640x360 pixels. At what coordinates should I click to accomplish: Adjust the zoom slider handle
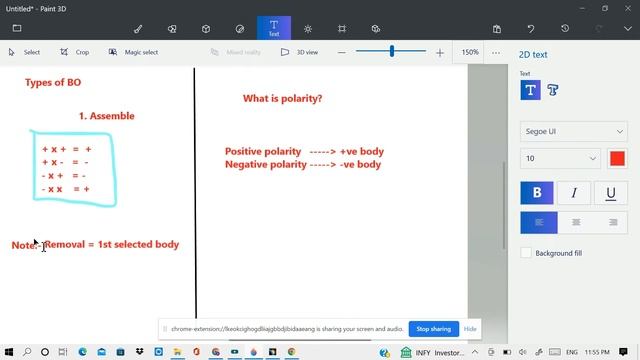[x=392, y=51]
